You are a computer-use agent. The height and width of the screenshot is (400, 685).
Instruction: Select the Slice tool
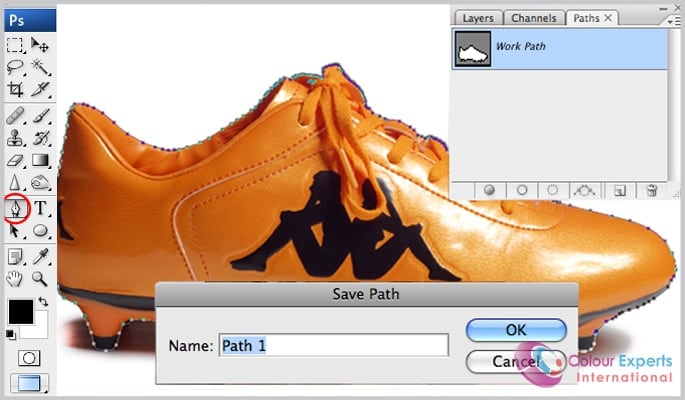[40, 89]
